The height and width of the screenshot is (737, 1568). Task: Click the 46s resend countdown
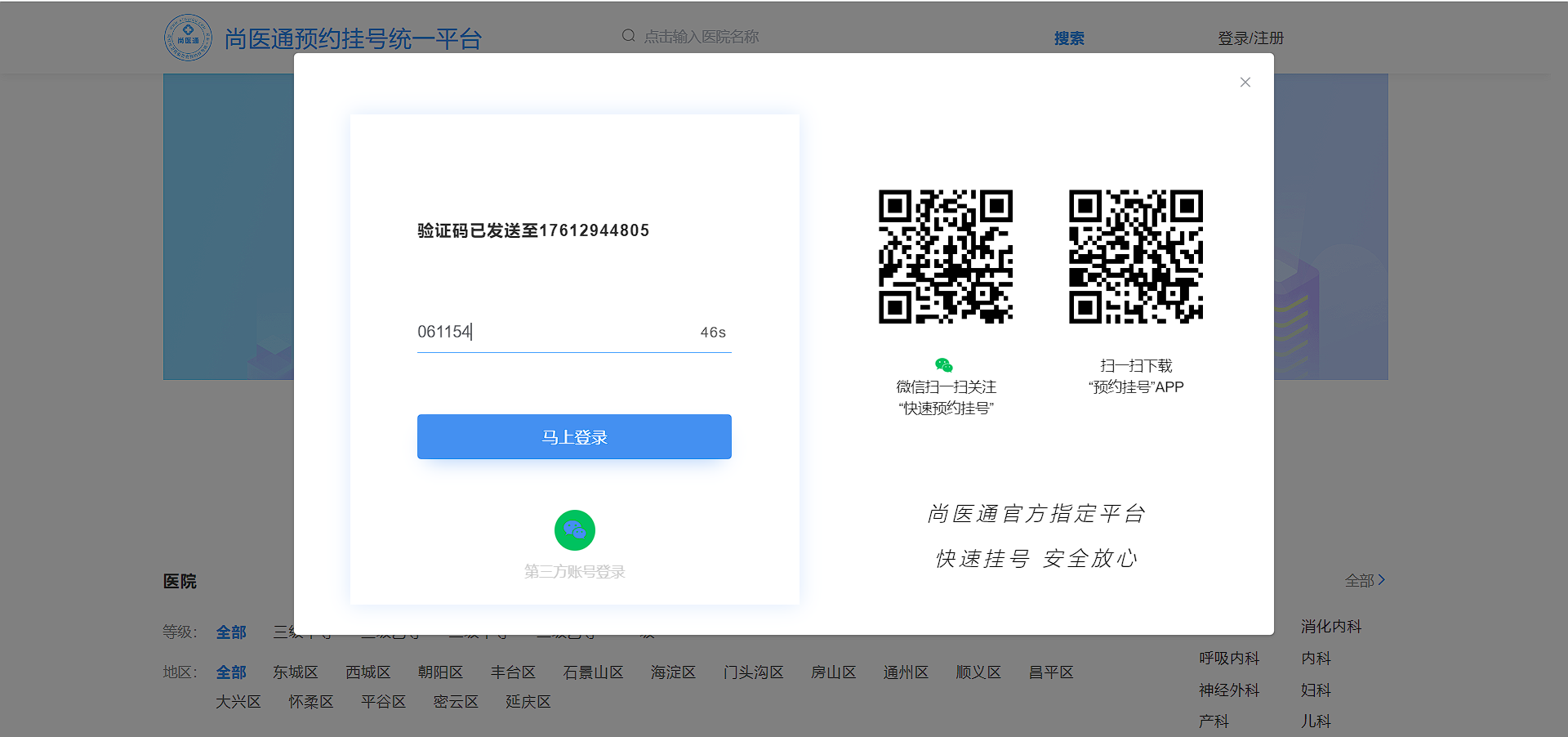click(x=713, y=333)
